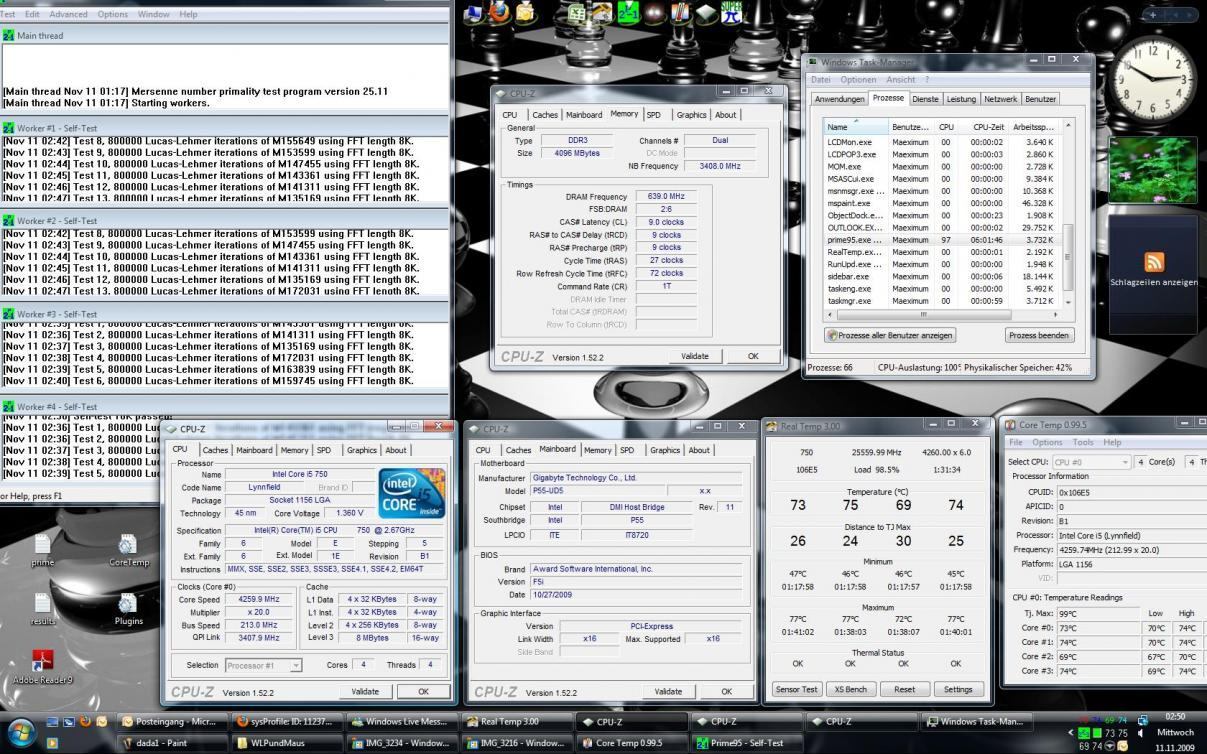Image resolution: width=1207 pixels, height=754 pixels.
Task: Click the Intel Core i5 logo in CPU-Z
Action: [x=412, y=493]
